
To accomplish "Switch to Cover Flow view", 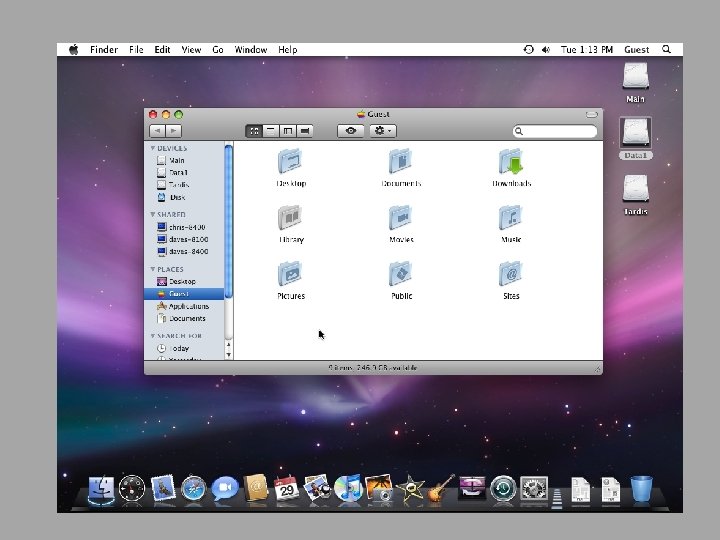I will (x=305, y=131).
